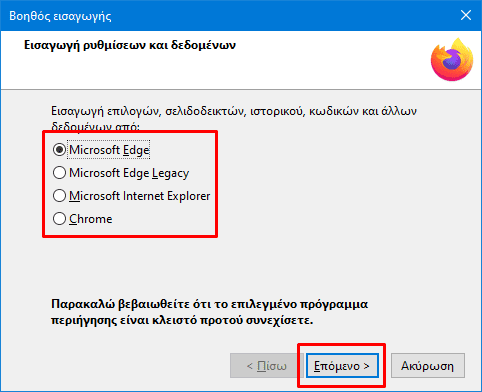Click the bold 'Παρακαλώ βεβαιωθείτε' warning text
Viewport: 482px width, 392px height.
pos(209,312)
